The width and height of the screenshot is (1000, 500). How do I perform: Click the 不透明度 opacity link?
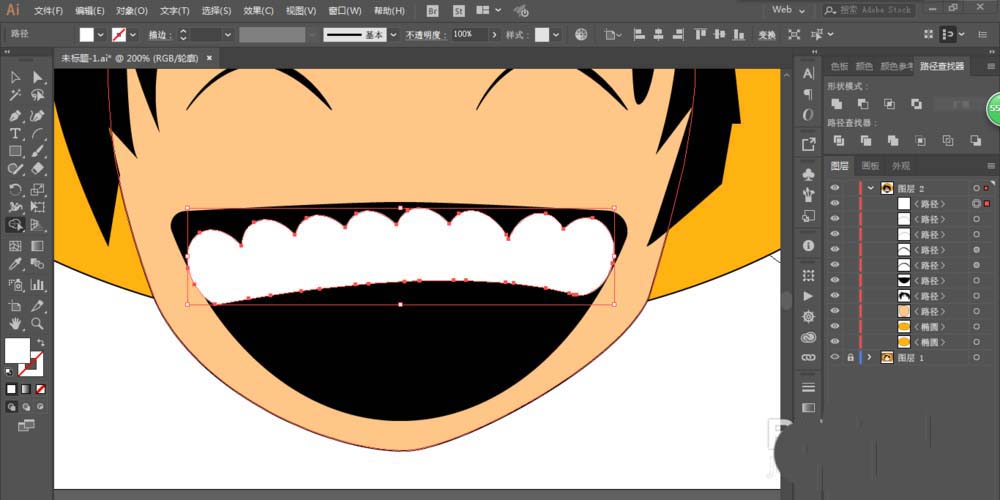click(x=427, y=35)
